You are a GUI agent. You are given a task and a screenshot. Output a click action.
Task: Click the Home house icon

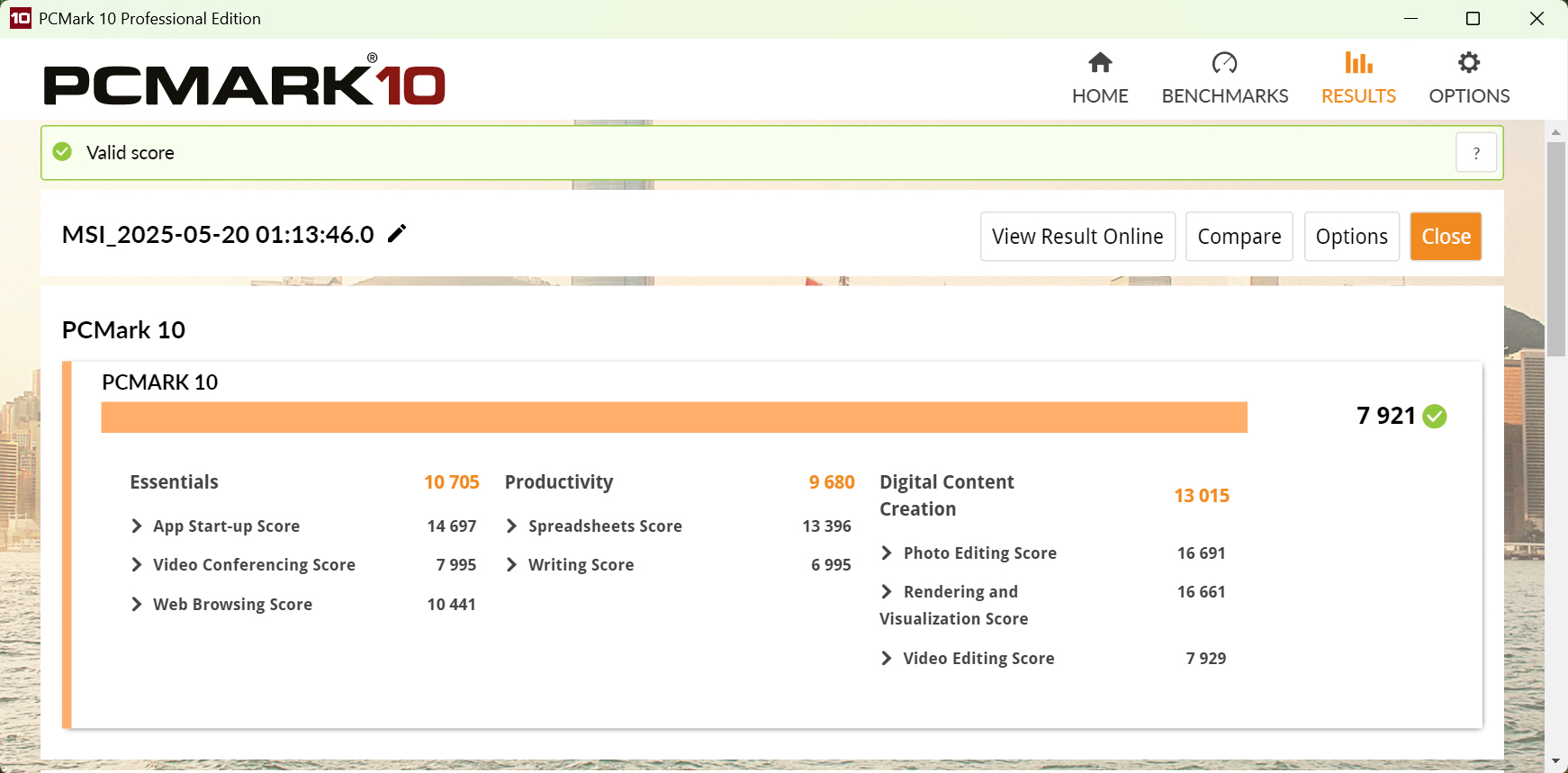pos(1100,62)
